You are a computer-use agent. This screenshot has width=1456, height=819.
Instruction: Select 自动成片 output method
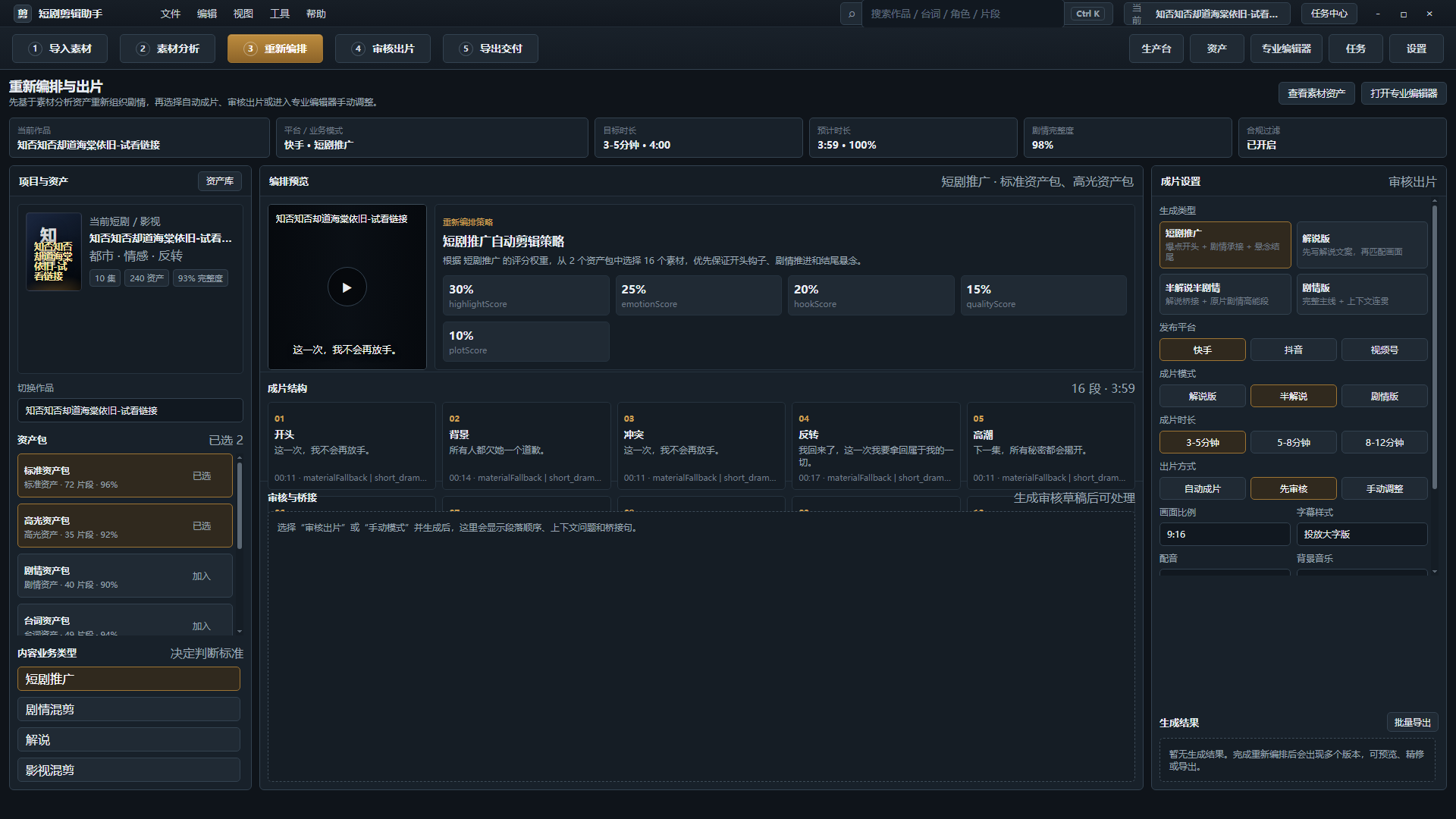click(1202, 488)
